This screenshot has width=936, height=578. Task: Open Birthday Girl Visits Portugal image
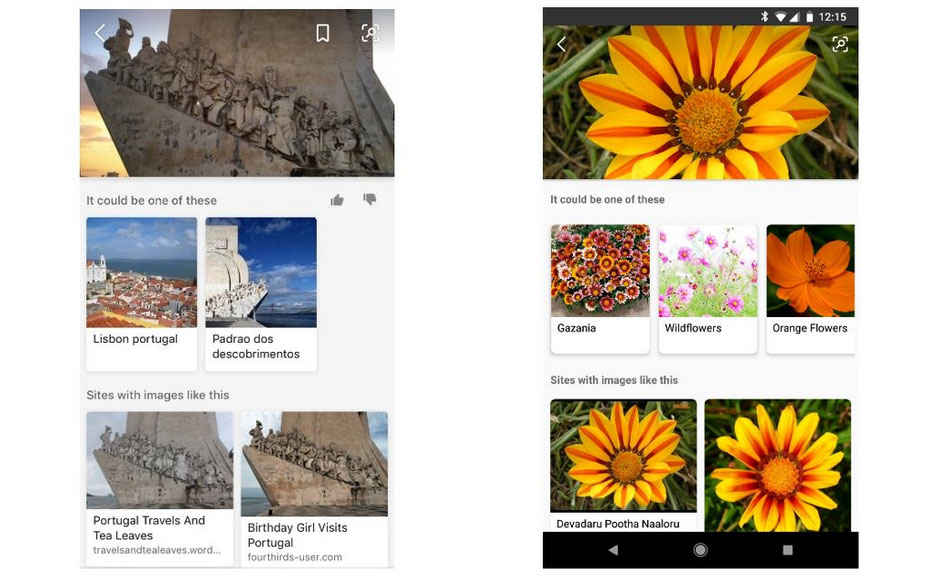[x=315, y=463]
